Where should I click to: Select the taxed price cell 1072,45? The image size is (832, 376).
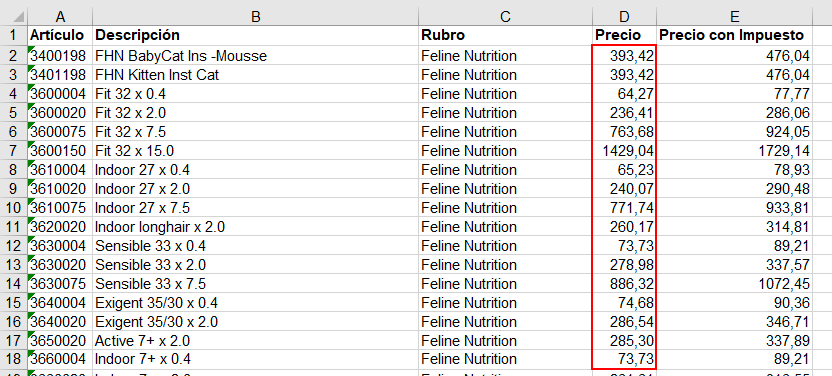click(x=734, y=283)
